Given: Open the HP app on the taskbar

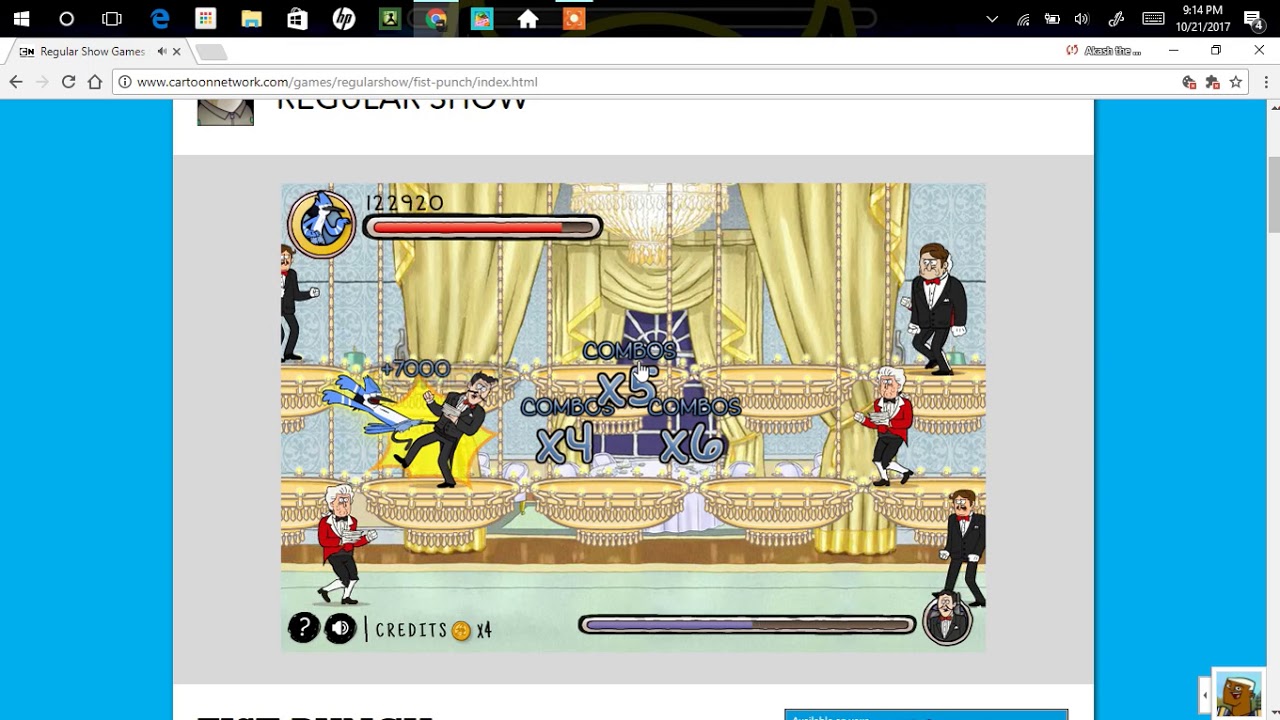Looking at the screenshot, I should [344, 18].
